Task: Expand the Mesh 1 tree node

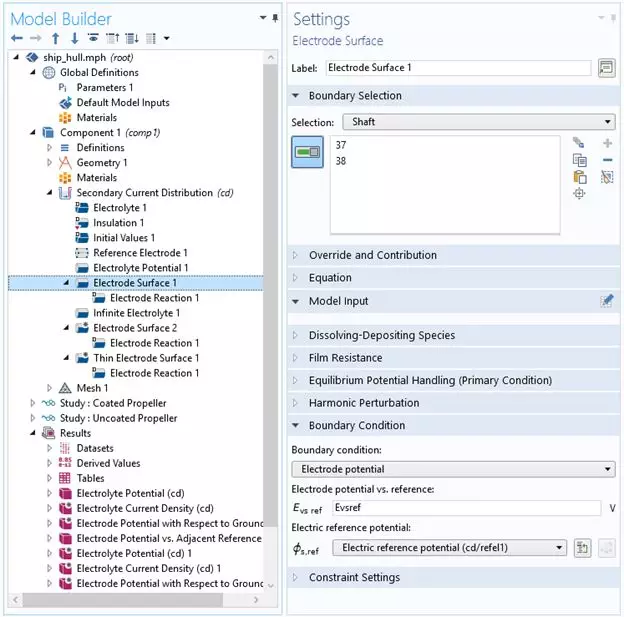Action: tap(50, 388)
